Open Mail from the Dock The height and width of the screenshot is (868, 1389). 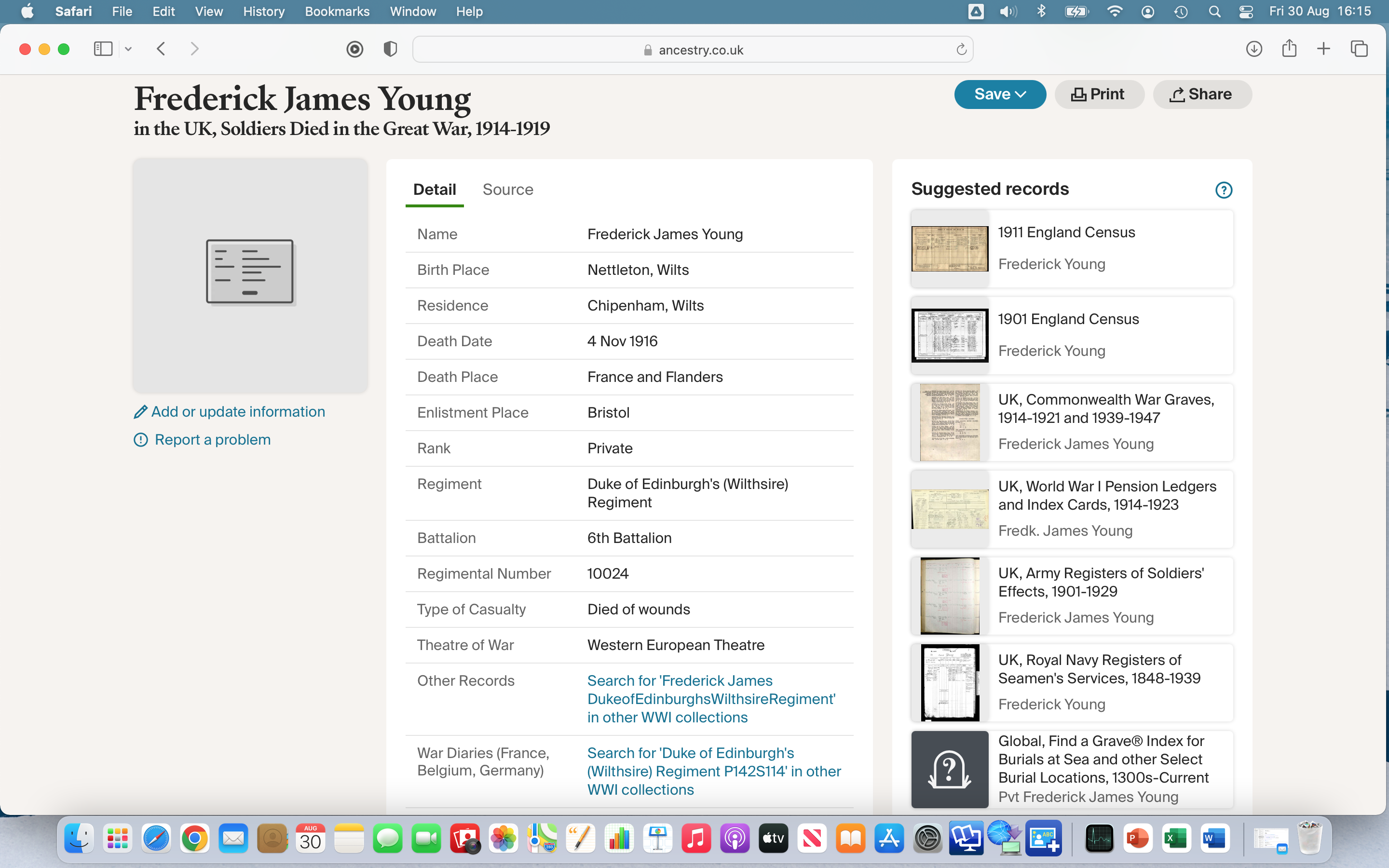233,839
